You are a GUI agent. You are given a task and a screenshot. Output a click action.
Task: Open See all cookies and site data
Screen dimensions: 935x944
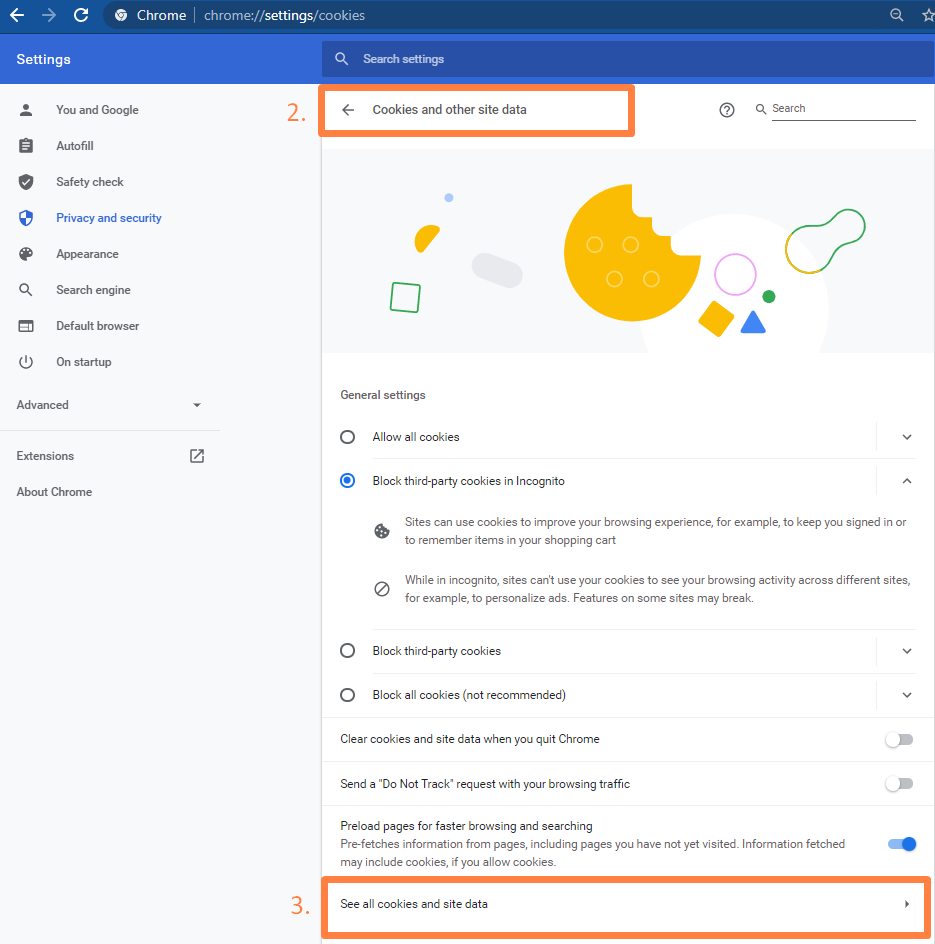(x=625, y=904)
